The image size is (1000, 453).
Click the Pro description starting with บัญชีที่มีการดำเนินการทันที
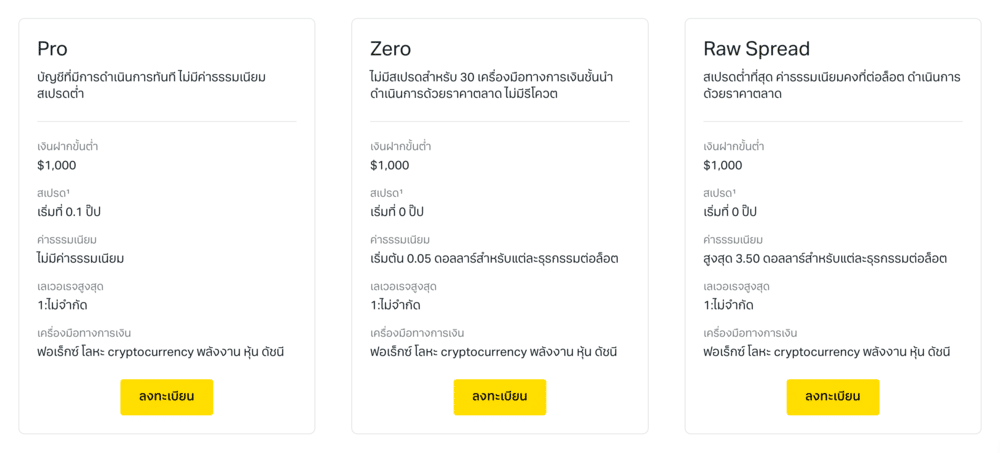pyautogui.click(x=151, y=85)
